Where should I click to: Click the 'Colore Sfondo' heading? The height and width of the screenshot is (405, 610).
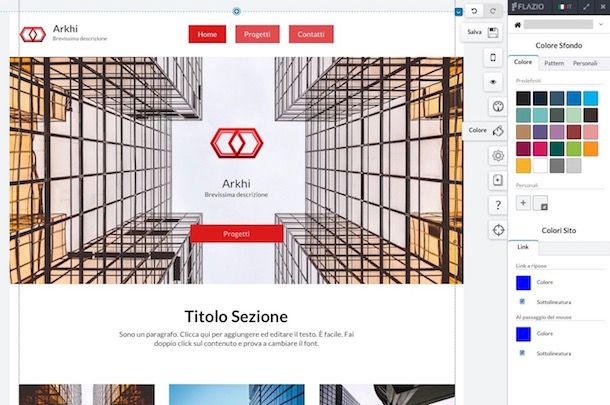point(559,46)
